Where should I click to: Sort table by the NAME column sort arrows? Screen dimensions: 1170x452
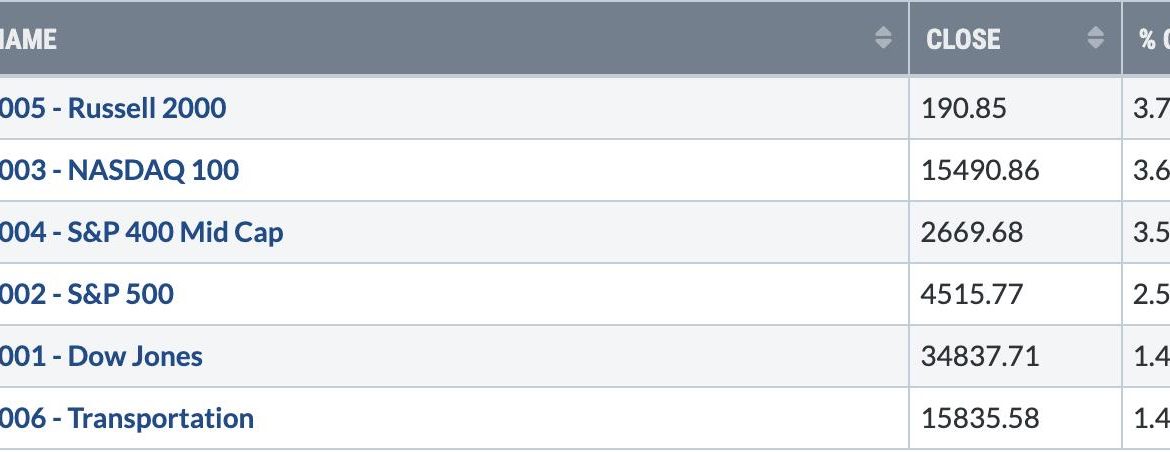click(883, 38)
